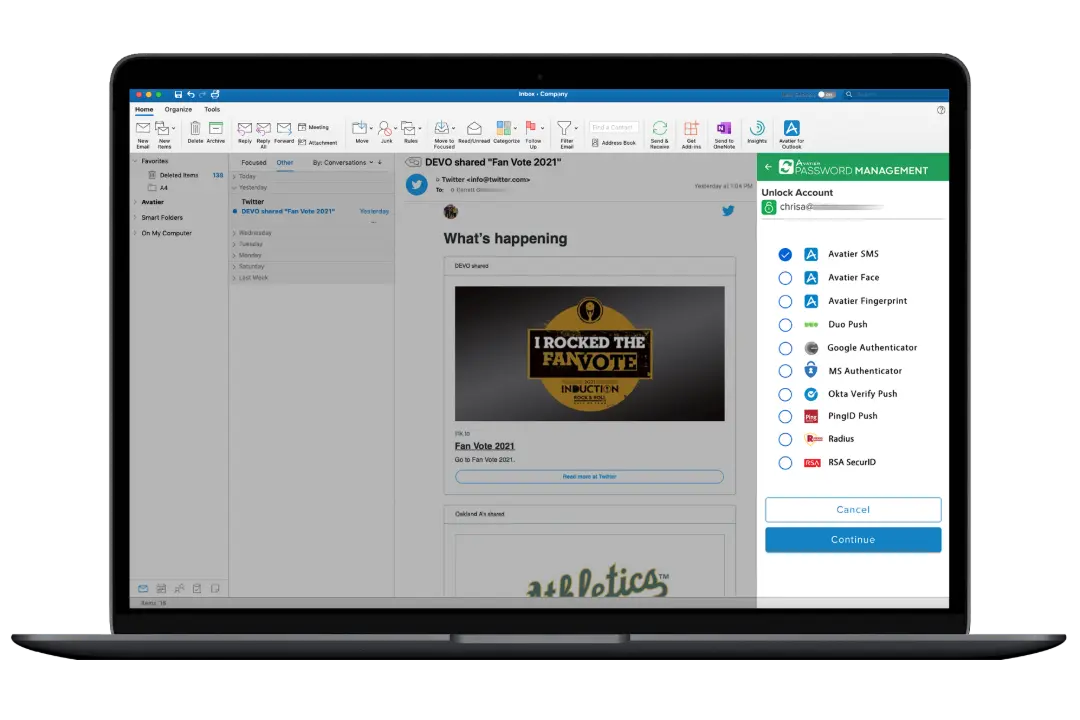Viewport: 1080px width, 720px height.
Task: Expand the Wednesday message group
Action: point(235,233)
